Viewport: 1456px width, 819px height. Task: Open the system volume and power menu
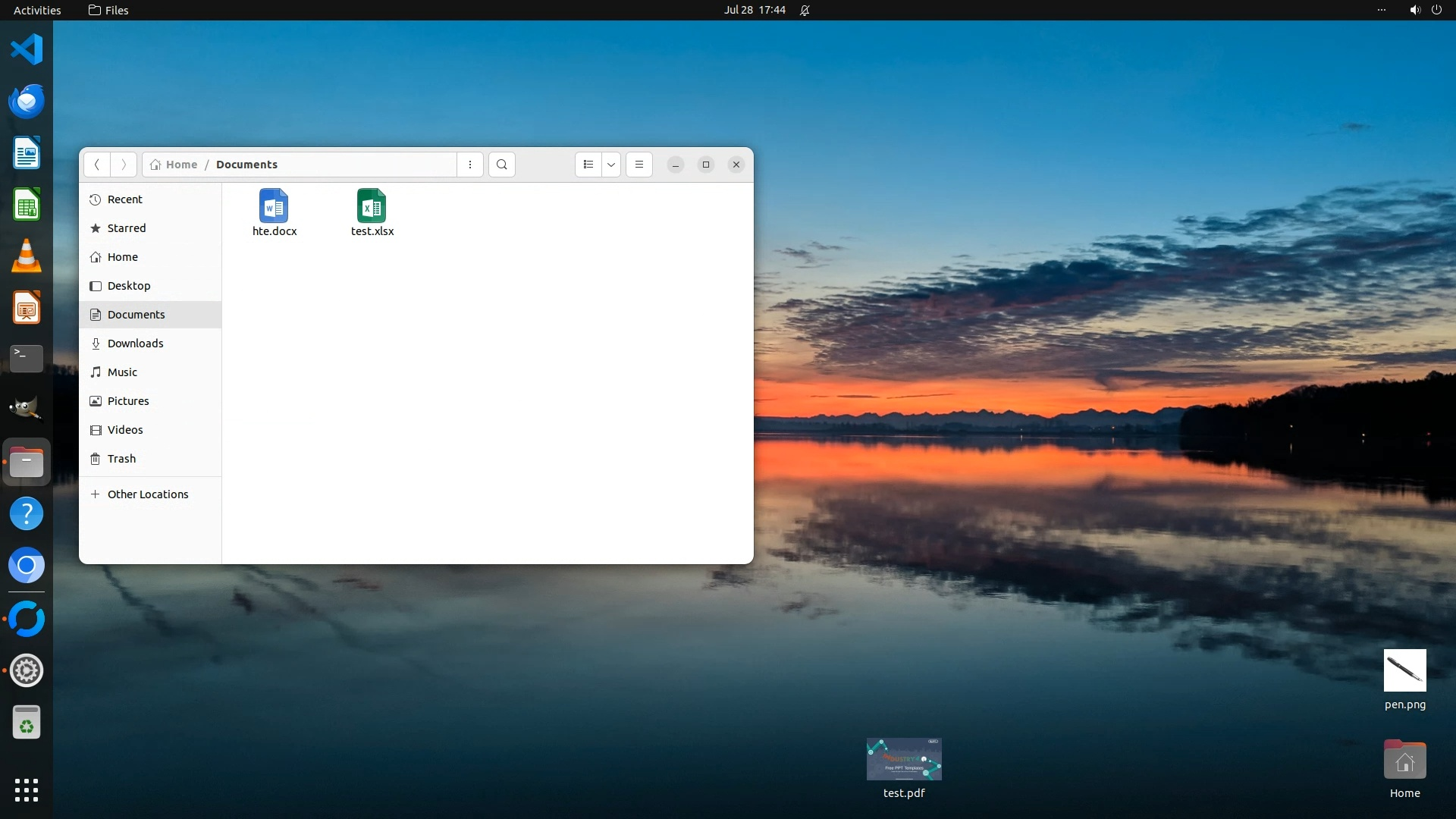1425,10
